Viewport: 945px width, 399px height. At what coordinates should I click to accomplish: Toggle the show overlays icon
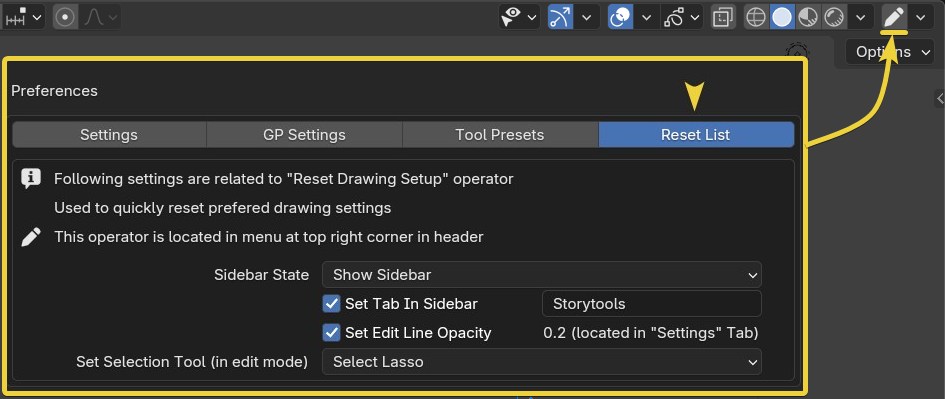click(621, 17)
